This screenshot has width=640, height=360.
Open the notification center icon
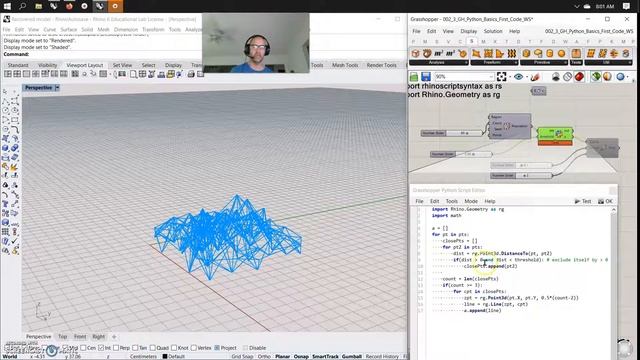click(x=627, y=6)
